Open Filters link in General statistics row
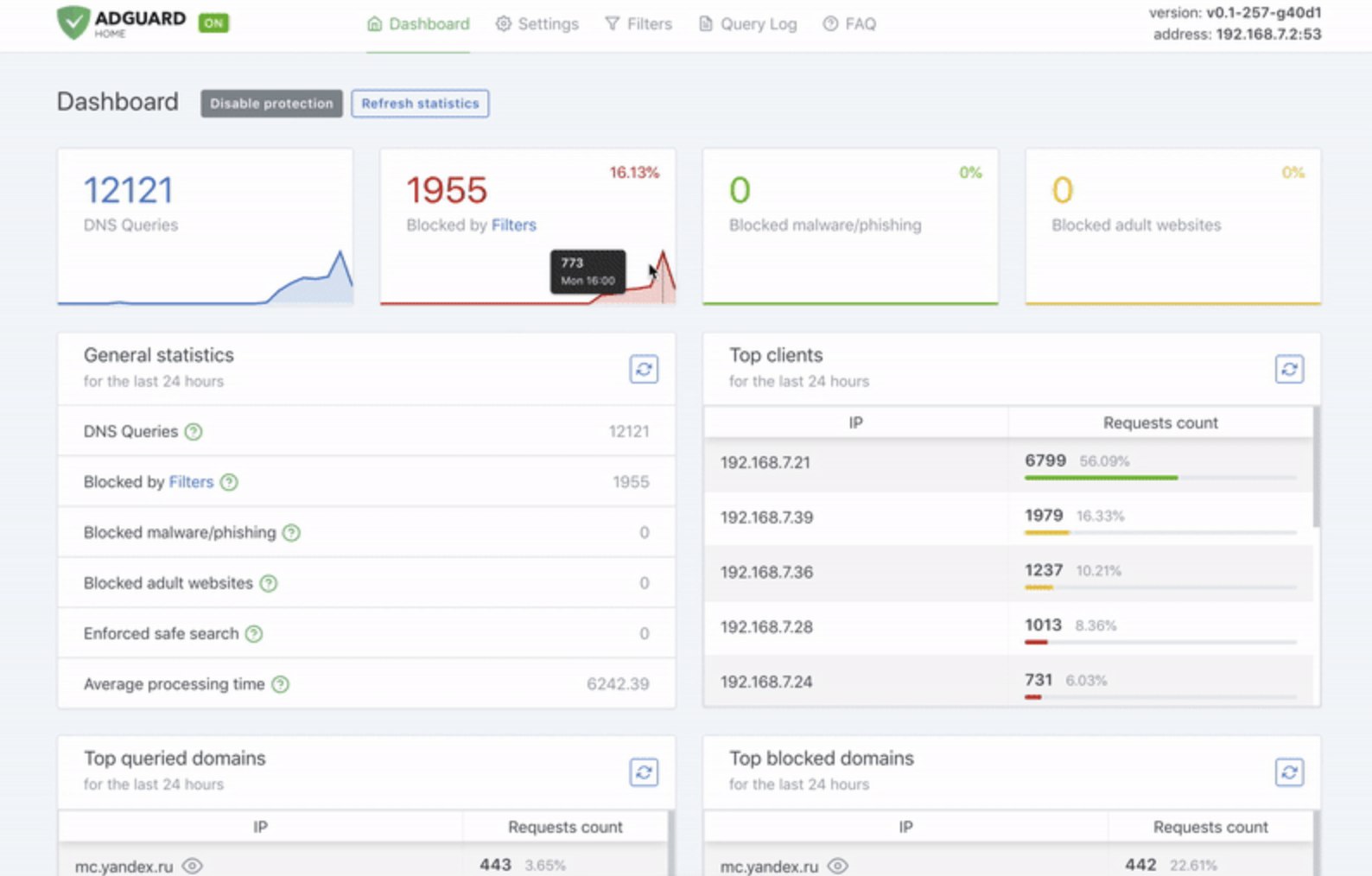Screen dimensions: 1372x876 click(x=191, y=482)
